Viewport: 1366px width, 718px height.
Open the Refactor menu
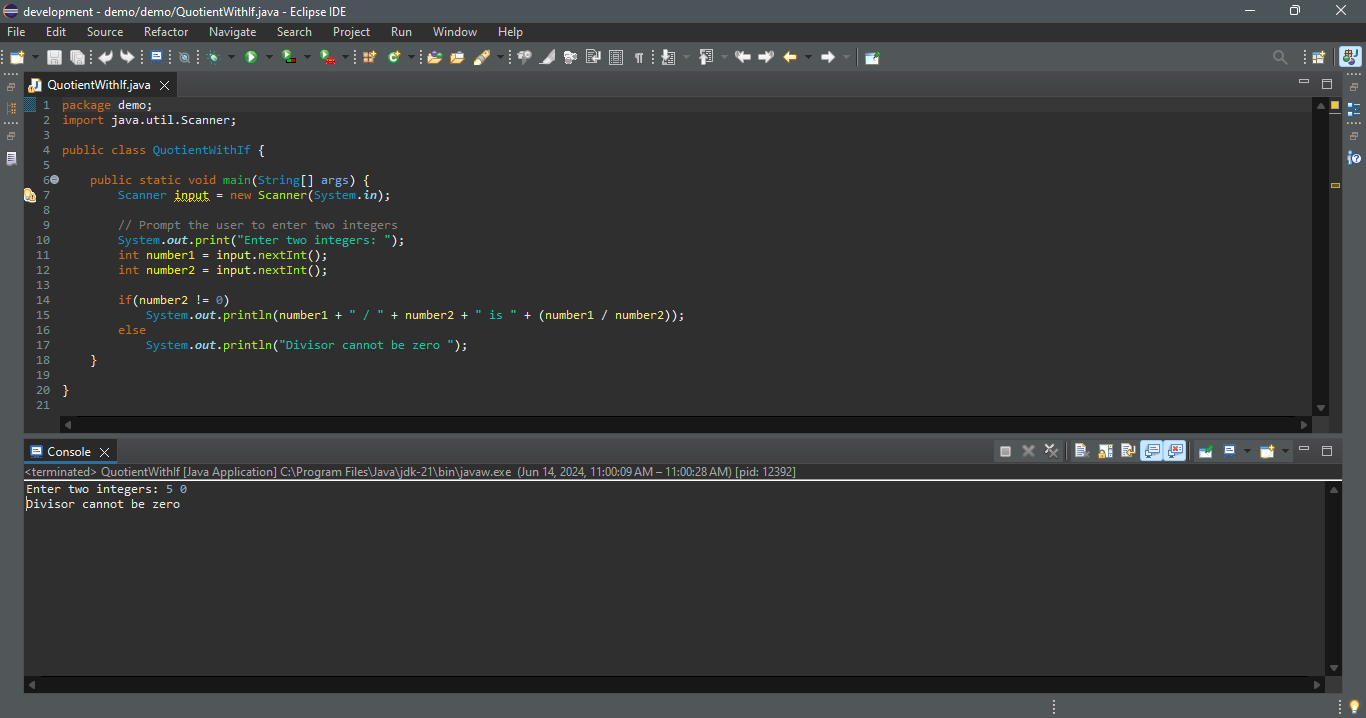click(166, 32)
